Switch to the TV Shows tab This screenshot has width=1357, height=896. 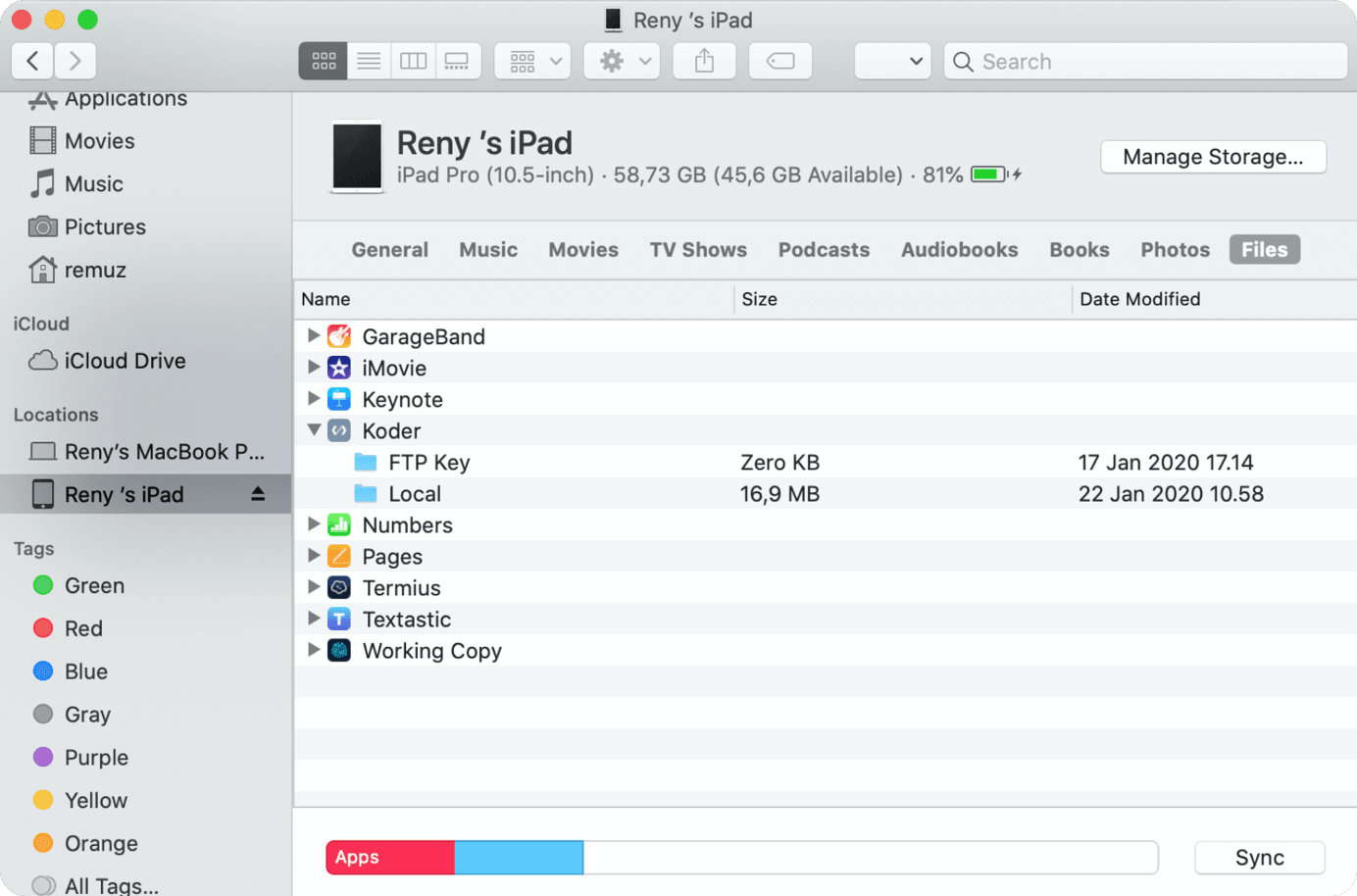tap(698, 250)
